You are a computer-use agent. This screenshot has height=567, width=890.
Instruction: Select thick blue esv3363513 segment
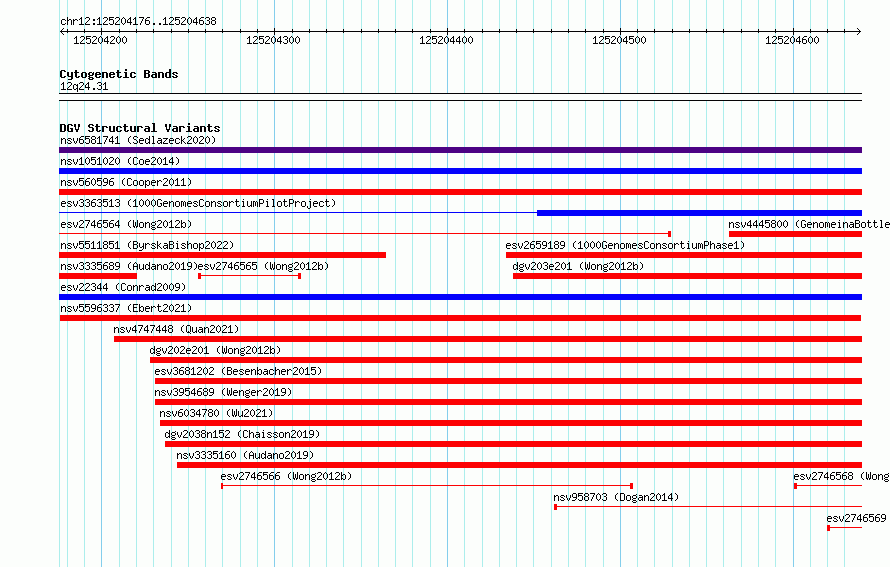point(699,213)
